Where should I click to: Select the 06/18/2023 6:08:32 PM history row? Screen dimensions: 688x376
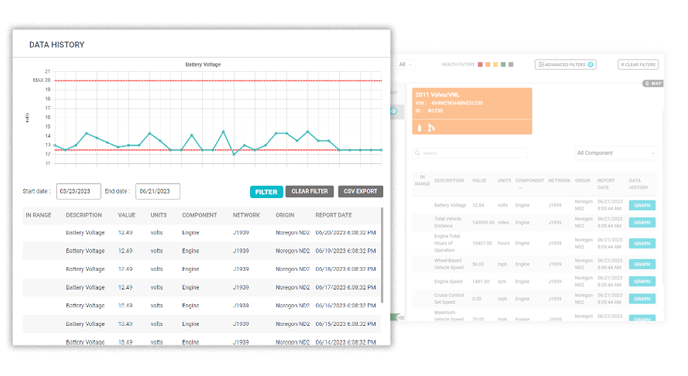(202, 269)
